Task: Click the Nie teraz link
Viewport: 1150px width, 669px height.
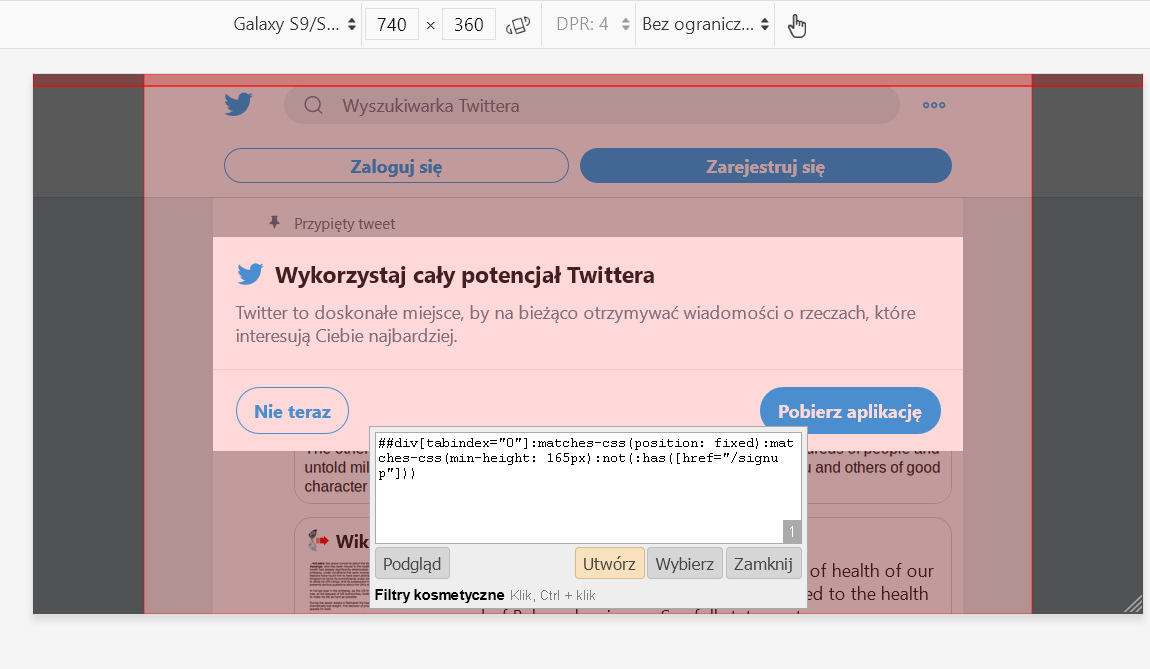Action: [x=292, y=410]
